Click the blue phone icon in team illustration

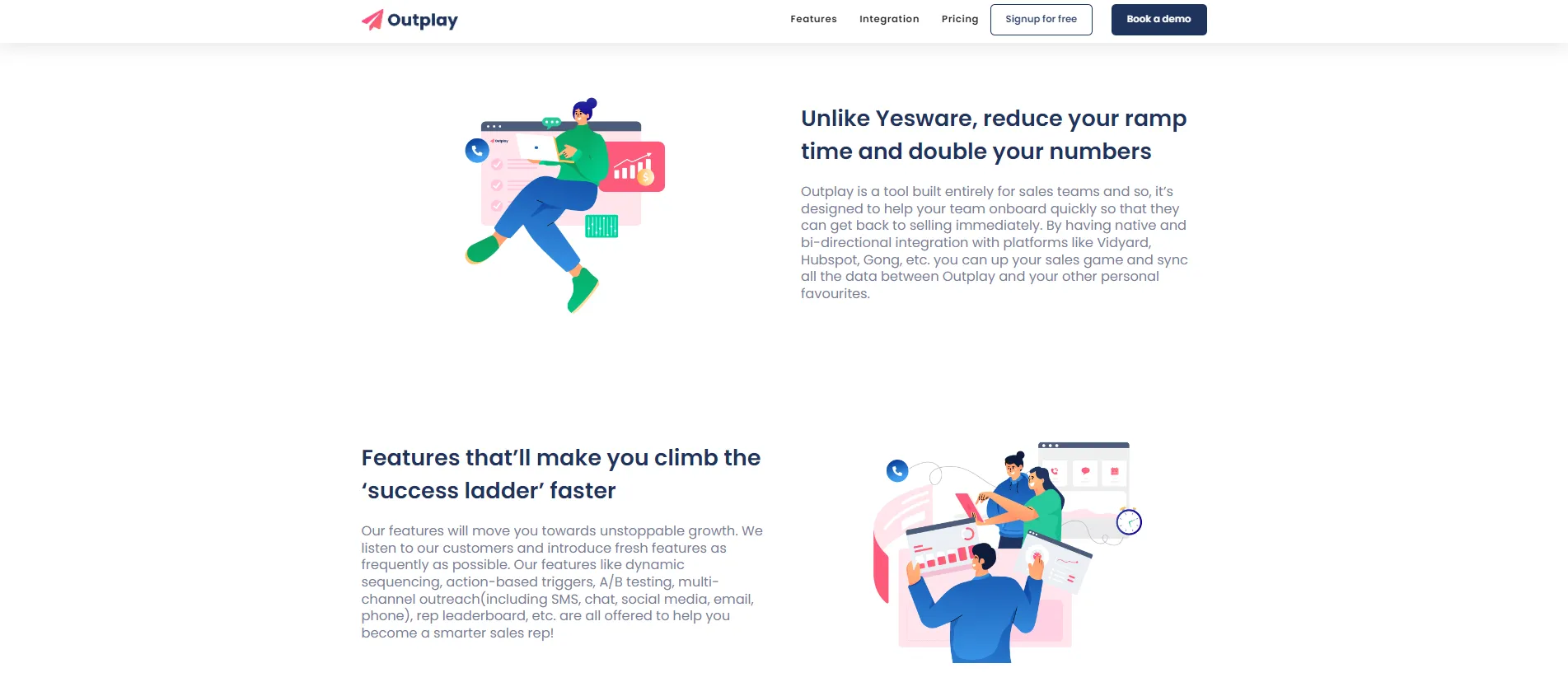(x=897, y=470)
